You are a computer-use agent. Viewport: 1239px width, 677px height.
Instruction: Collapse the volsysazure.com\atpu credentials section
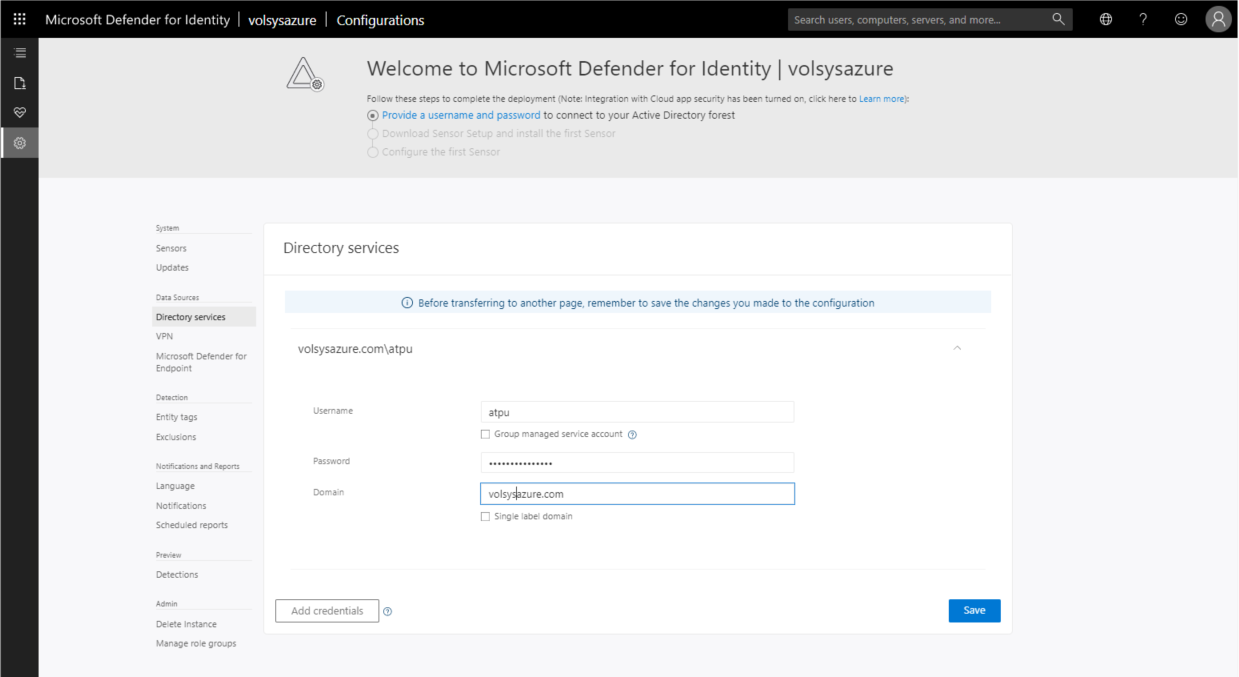click(957, 348)
